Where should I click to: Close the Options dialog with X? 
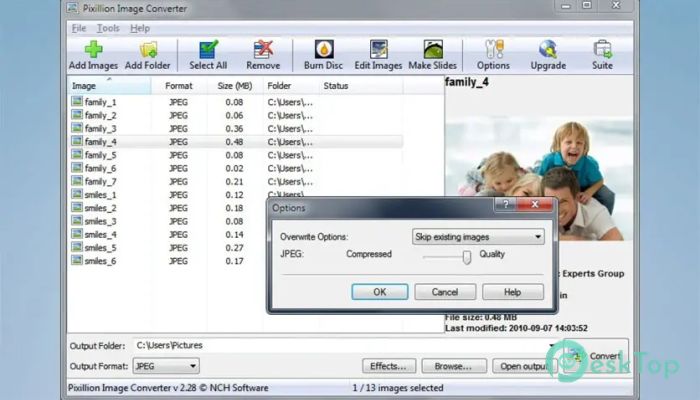535,204
